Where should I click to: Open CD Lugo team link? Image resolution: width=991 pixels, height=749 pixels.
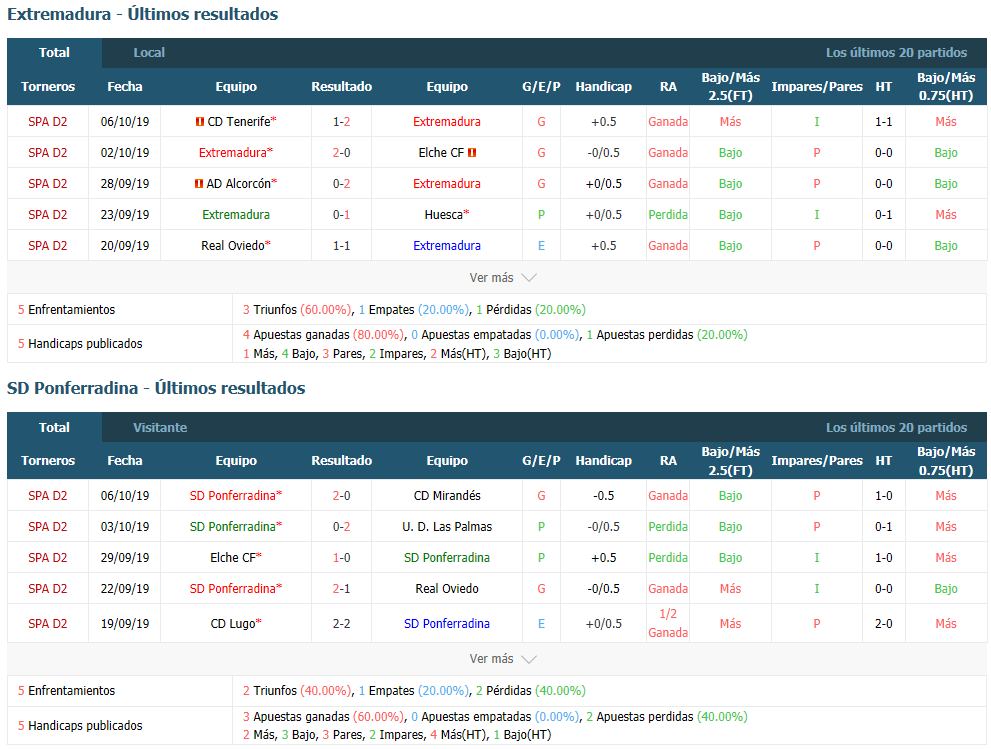(x=233, y=624)
